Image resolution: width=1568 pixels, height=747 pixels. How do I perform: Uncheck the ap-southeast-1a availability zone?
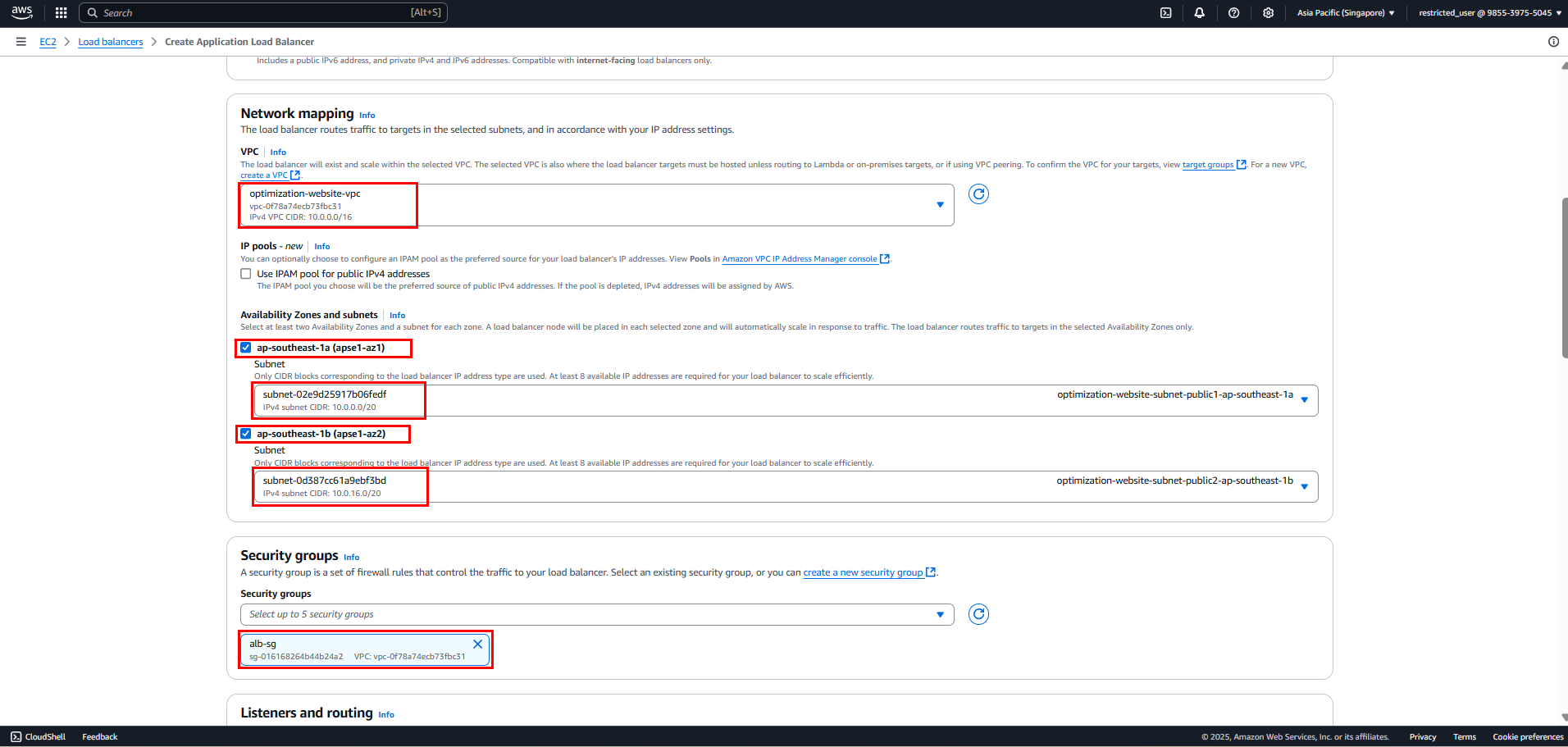pos(246,348)
